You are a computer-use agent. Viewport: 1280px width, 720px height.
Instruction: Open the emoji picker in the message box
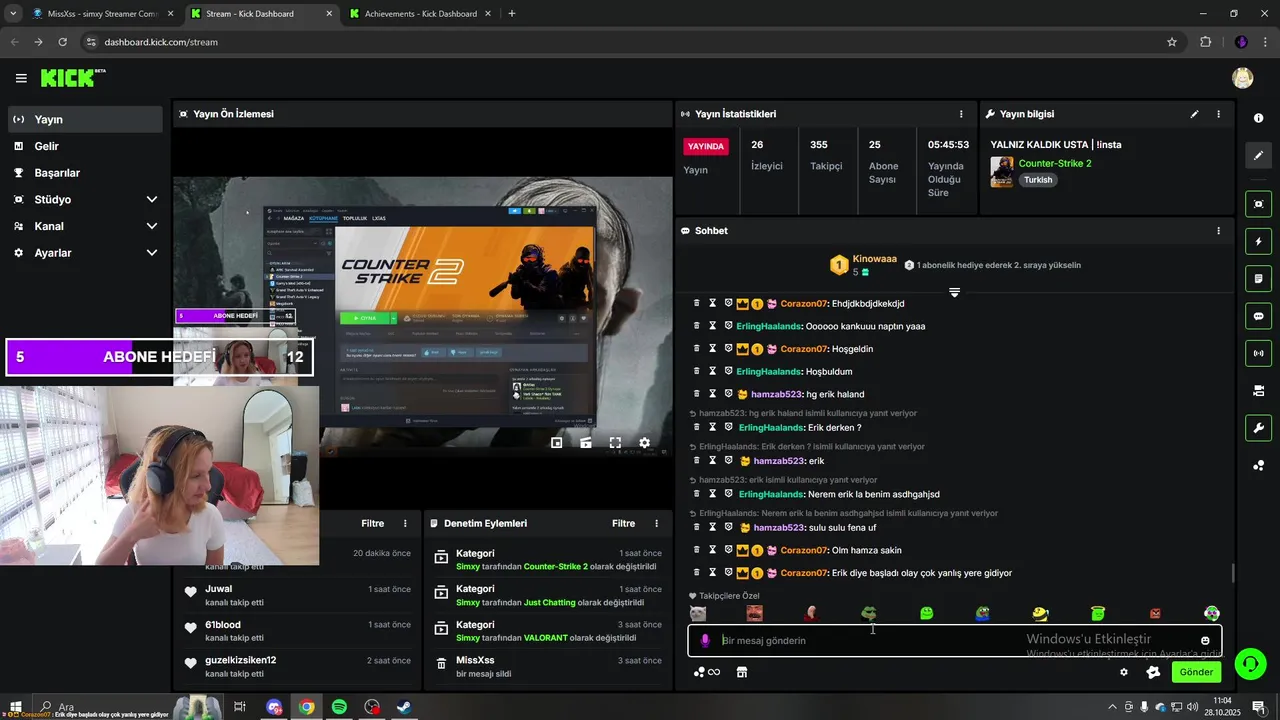click(x=1205, y=640)
